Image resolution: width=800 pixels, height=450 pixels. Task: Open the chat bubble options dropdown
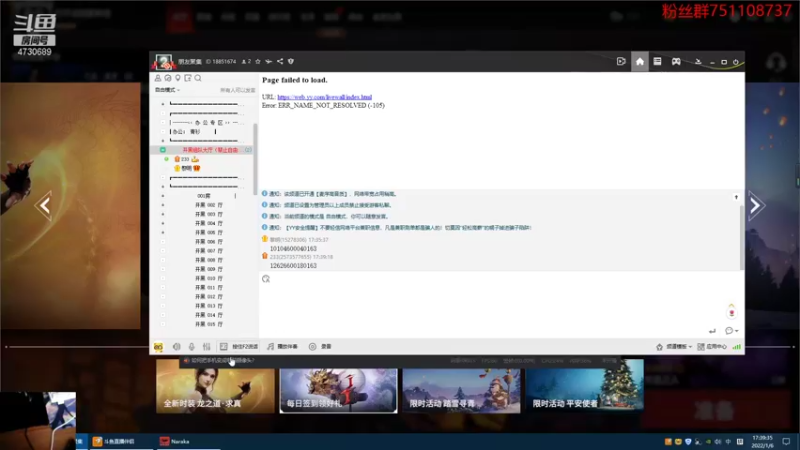(x=732, y=331)
